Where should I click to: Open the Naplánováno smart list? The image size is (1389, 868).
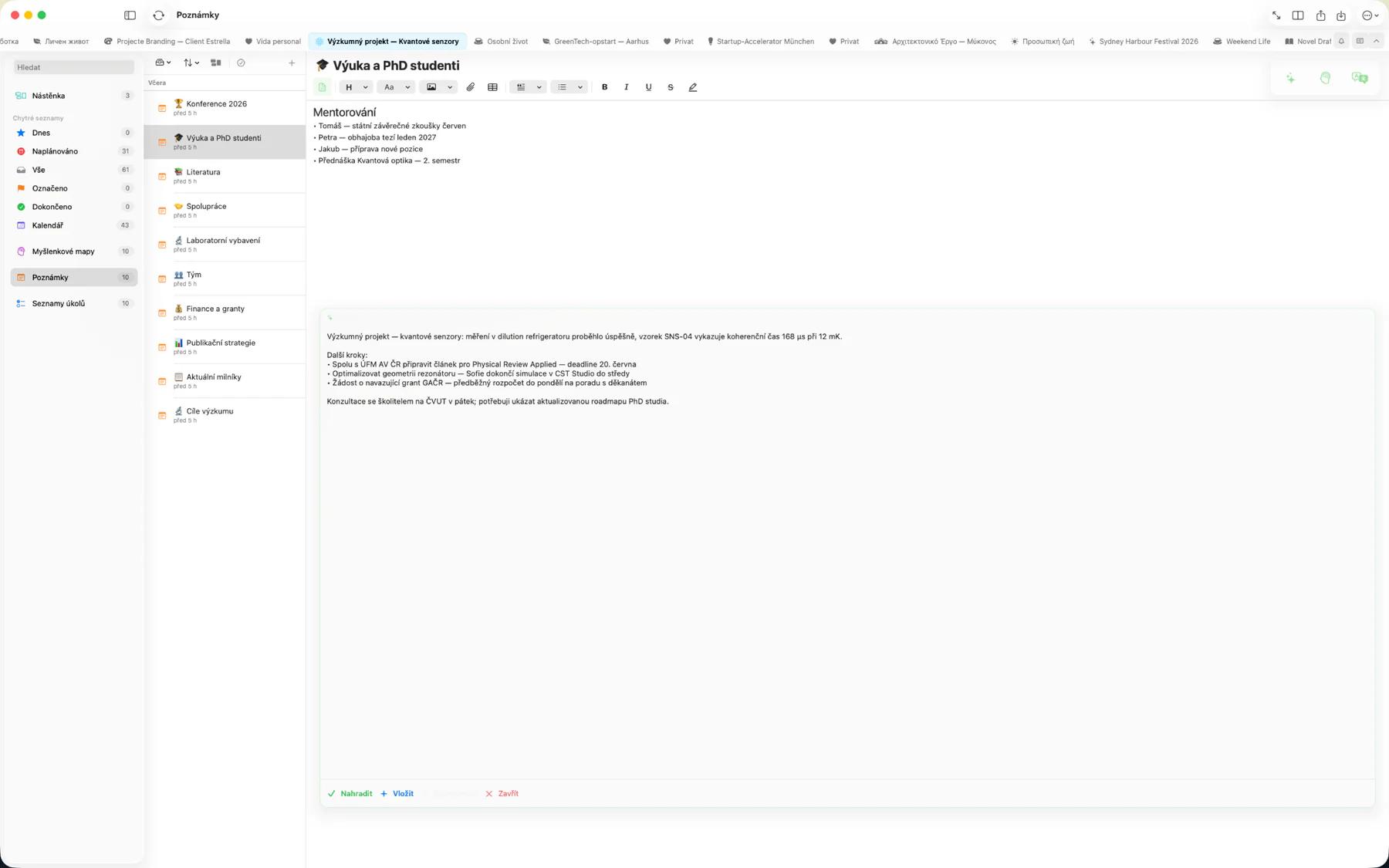[x=74, y=151]
